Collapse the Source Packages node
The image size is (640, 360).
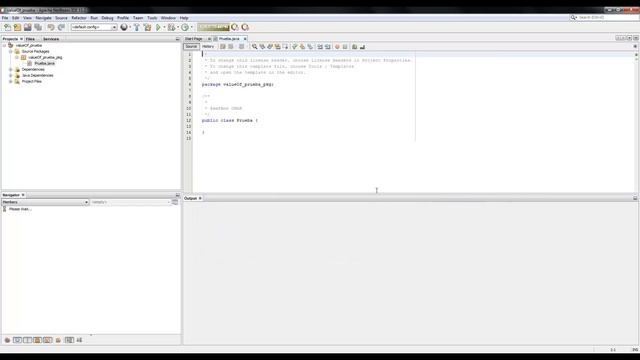11,51
